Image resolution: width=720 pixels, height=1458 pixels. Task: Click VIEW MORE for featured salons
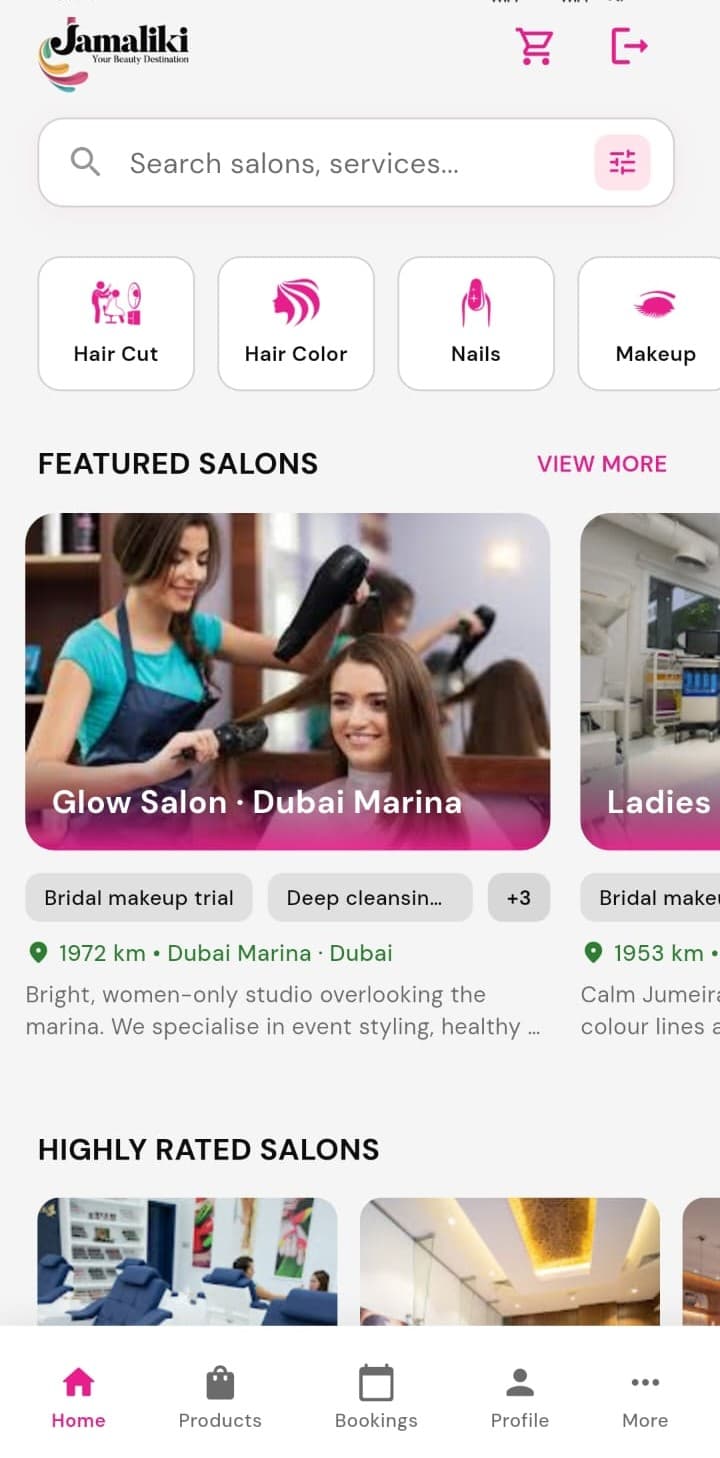tap(602, 464)
